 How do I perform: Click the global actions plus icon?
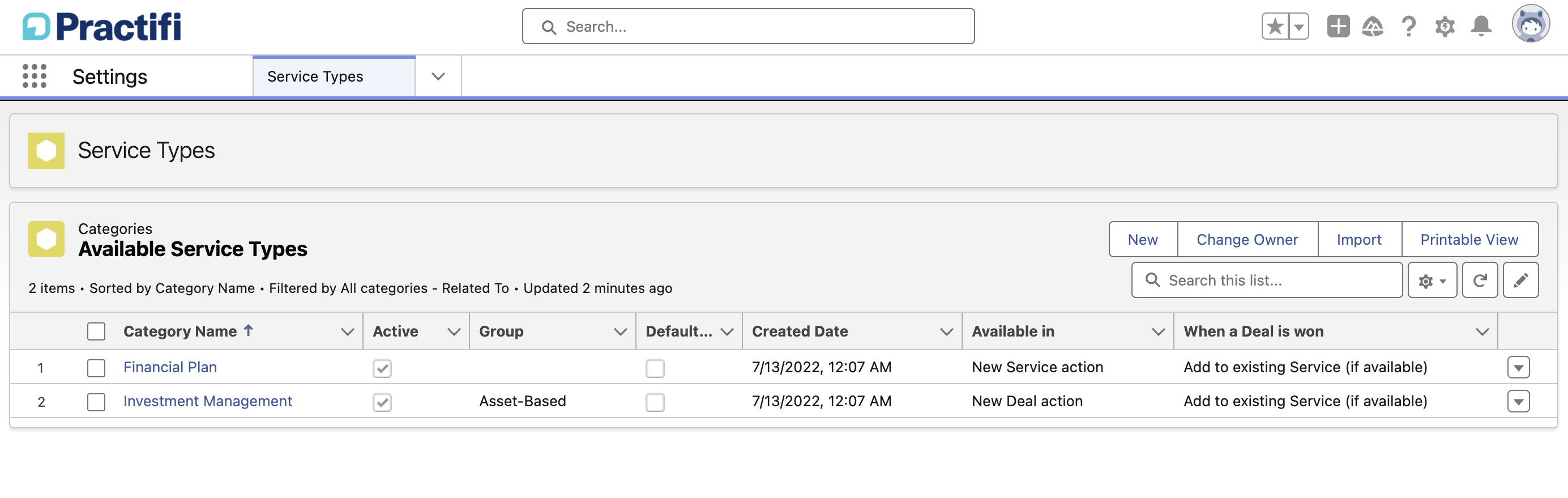point(1338,27)
